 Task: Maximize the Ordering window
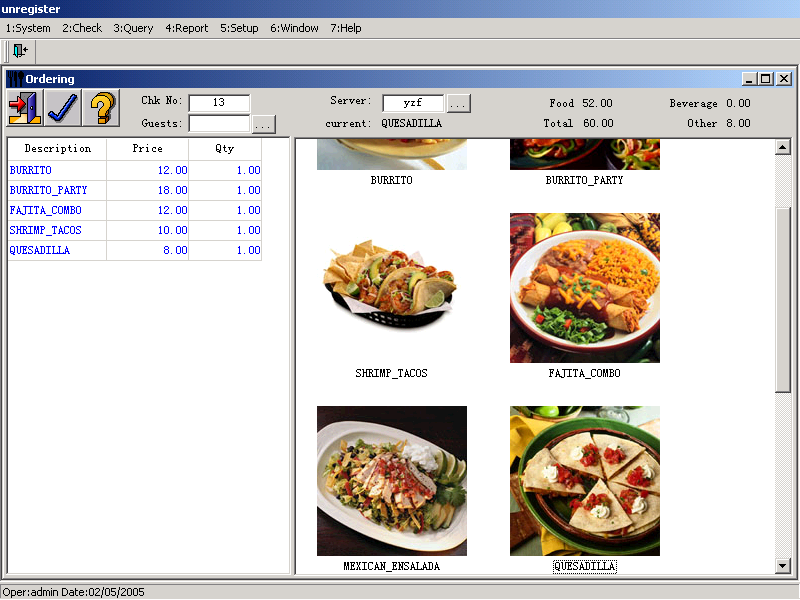(x=765, y=79)
